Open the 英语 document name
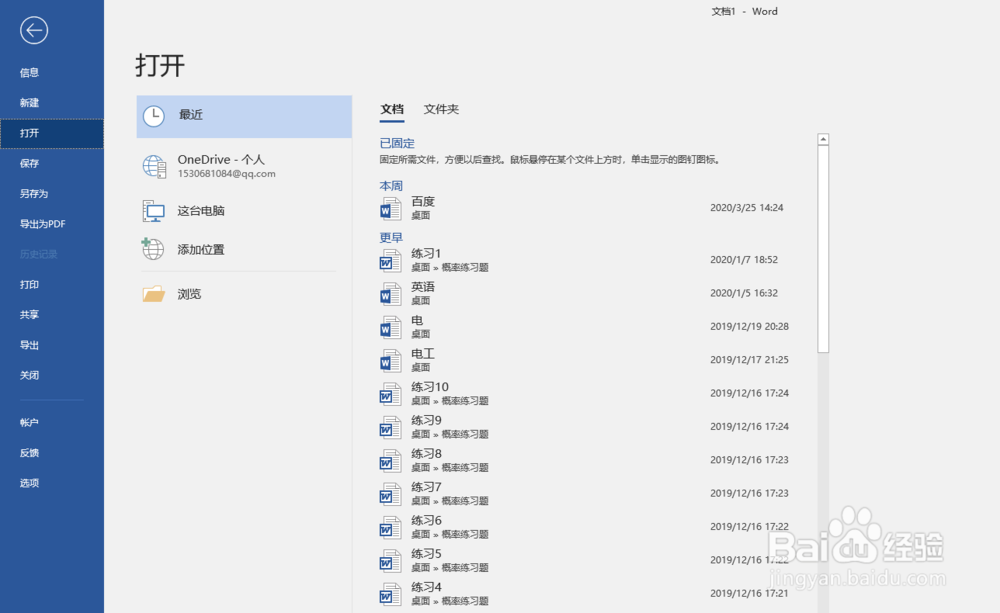 pos(423,287)
